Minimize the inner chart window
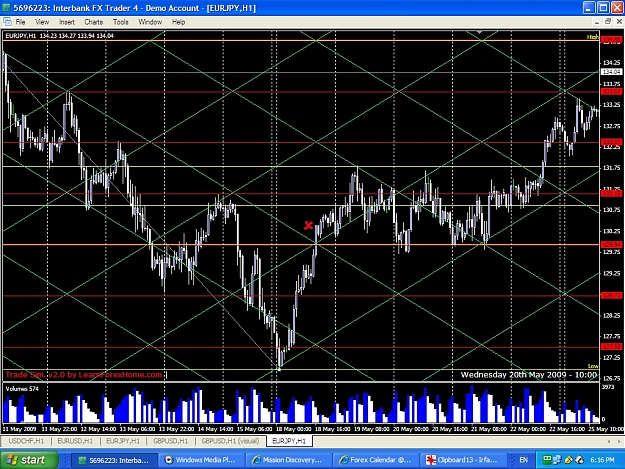 pyautogui.click(x=597, y=22)
